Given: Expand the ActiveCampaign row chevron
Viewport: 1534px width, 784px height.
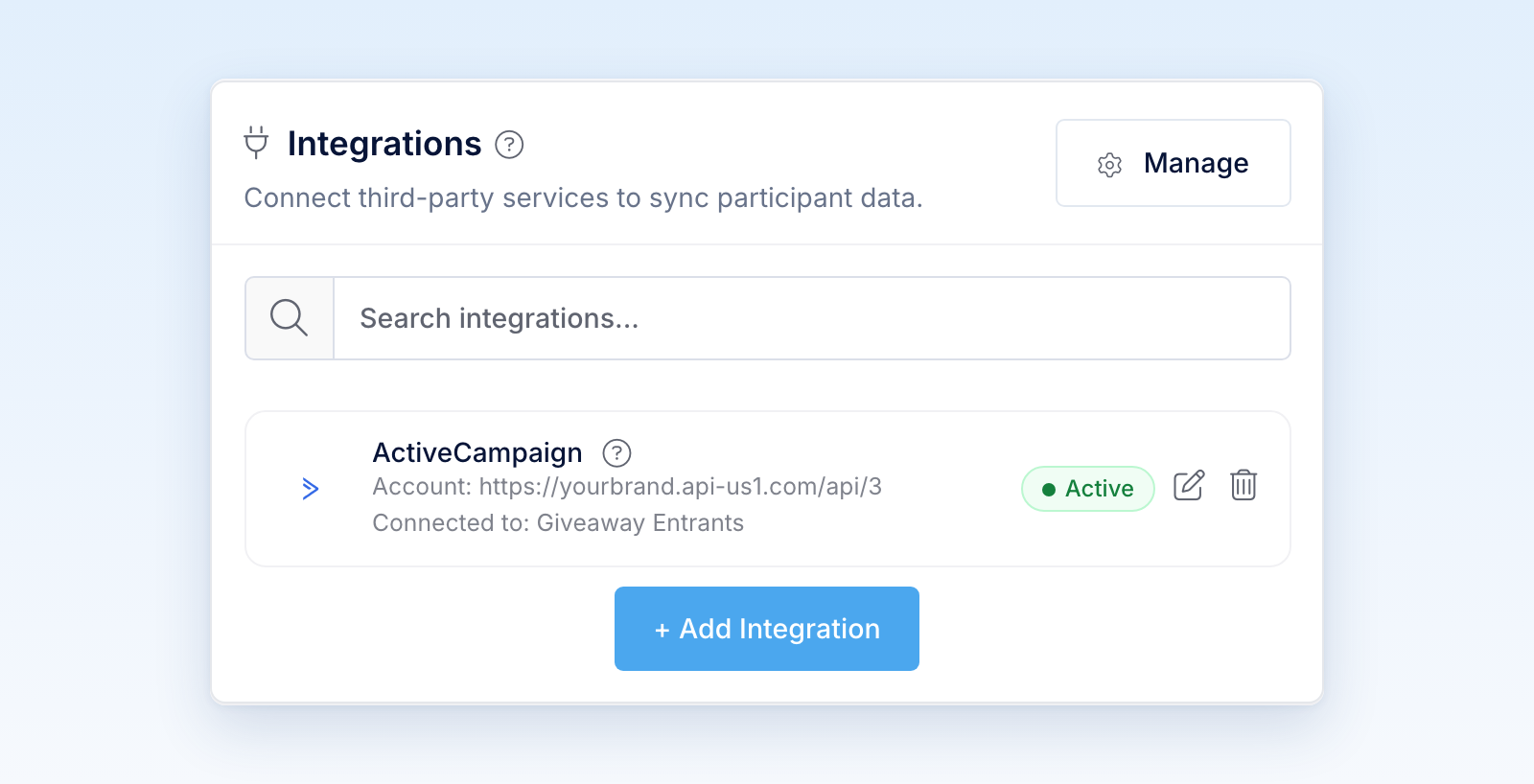Looking at the screenshot, I should click(310, 489).
